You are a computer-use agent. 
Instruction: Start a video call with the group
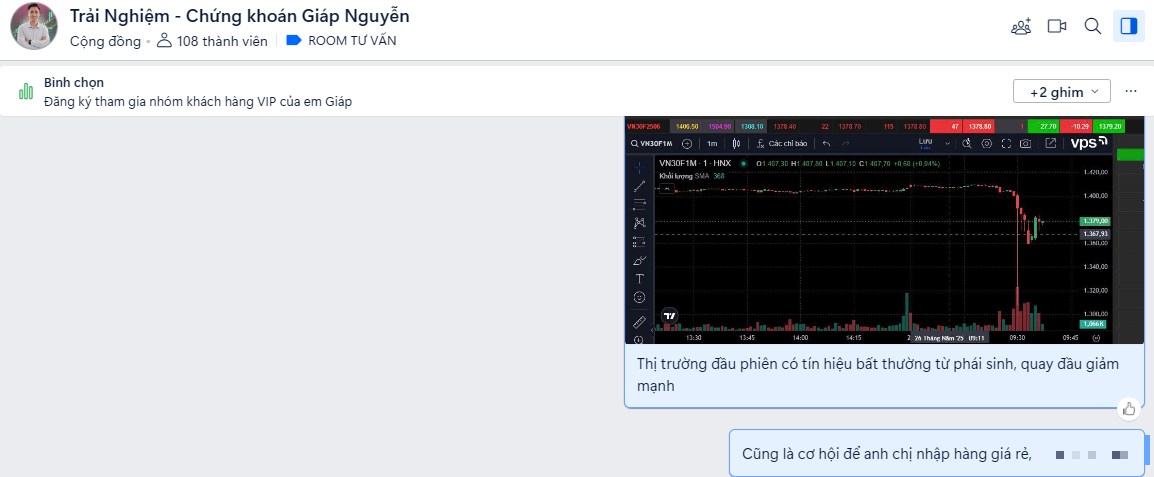1057,26
